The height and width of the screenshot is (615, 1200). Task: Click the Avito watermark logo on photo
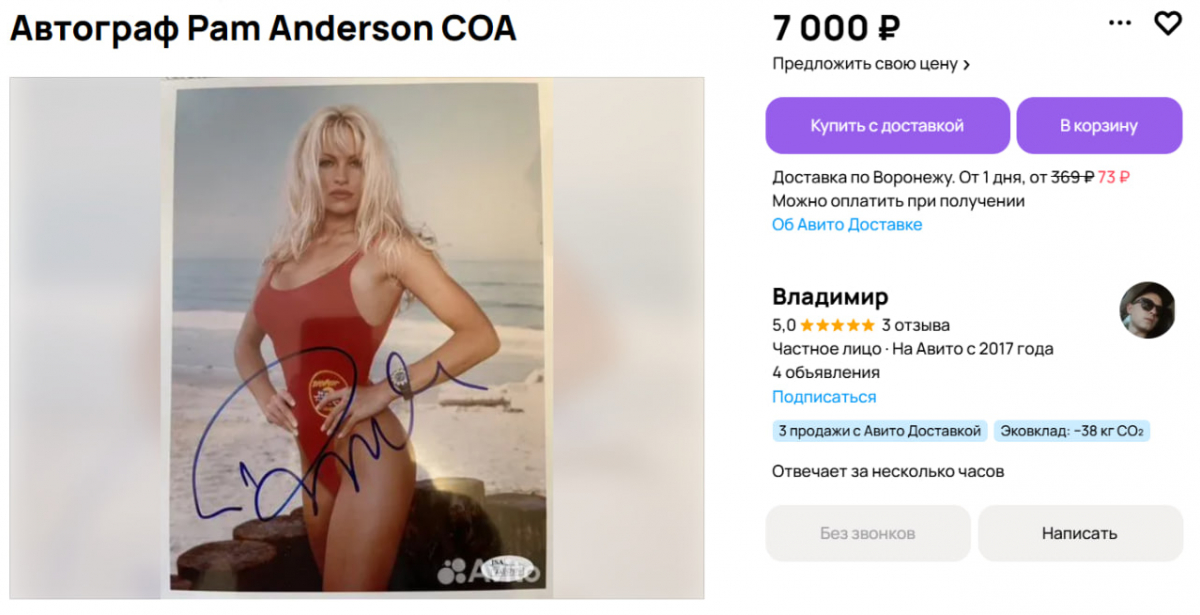488,571
